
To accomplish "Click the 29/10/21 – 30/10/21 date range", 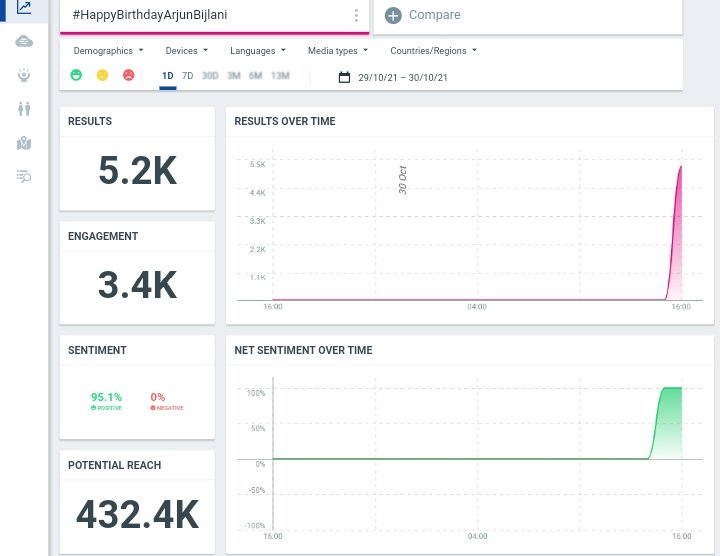I will (403, 78).
